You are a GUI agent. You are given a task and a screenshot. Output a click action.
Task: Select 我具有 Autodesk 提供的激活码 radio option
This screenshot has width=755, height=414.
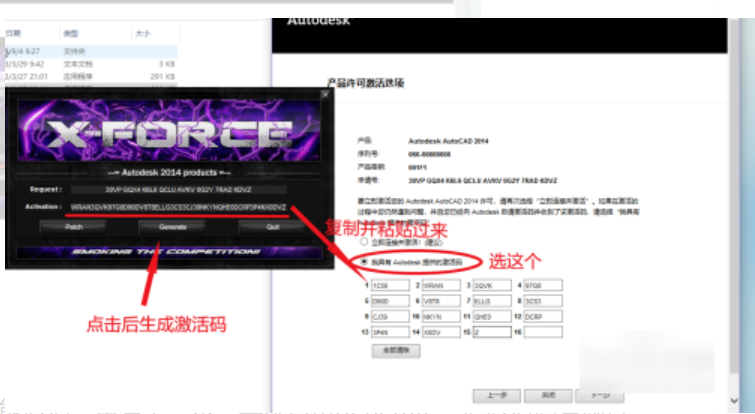(x=366, y=260)
